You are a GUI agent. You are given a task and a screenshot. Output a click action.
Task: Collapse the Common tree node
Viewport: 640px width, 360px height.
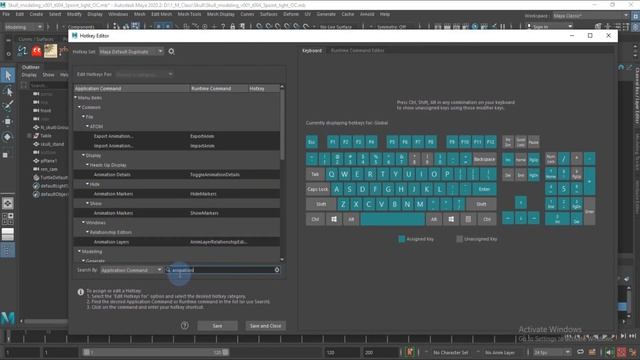(80, 107)
